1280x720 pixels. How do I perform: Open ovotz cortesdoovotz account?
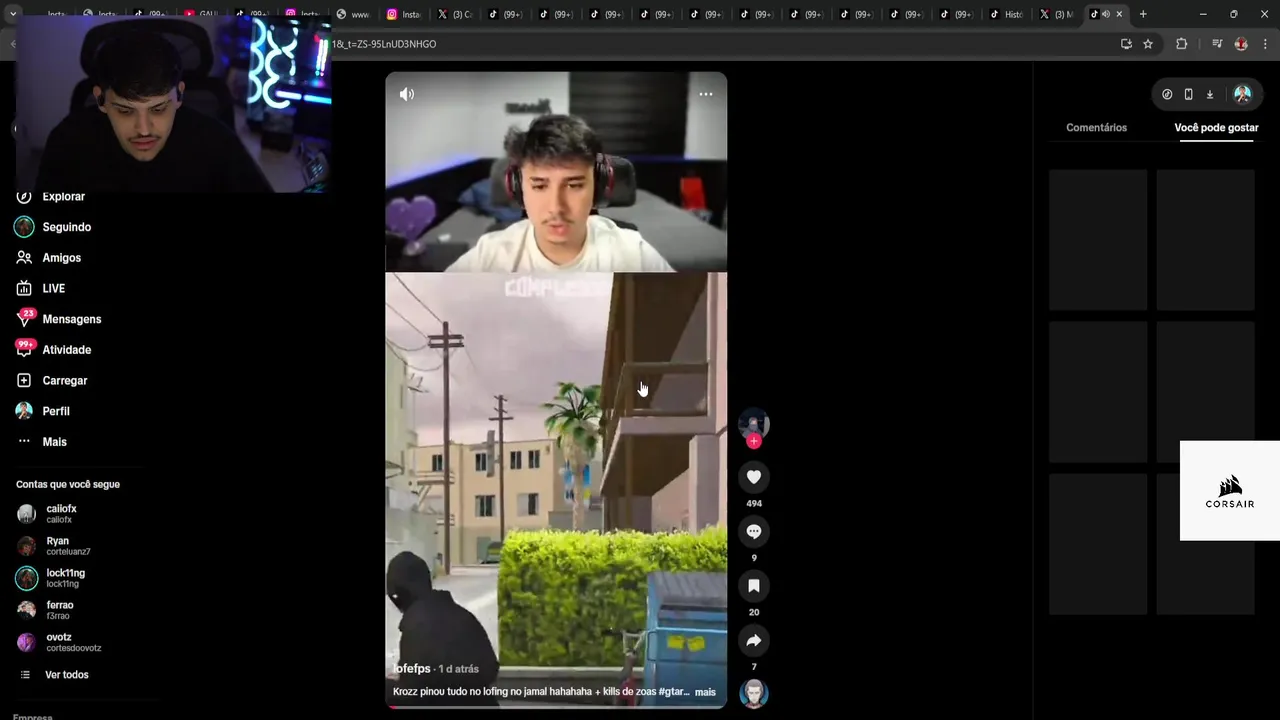point(60,642)
